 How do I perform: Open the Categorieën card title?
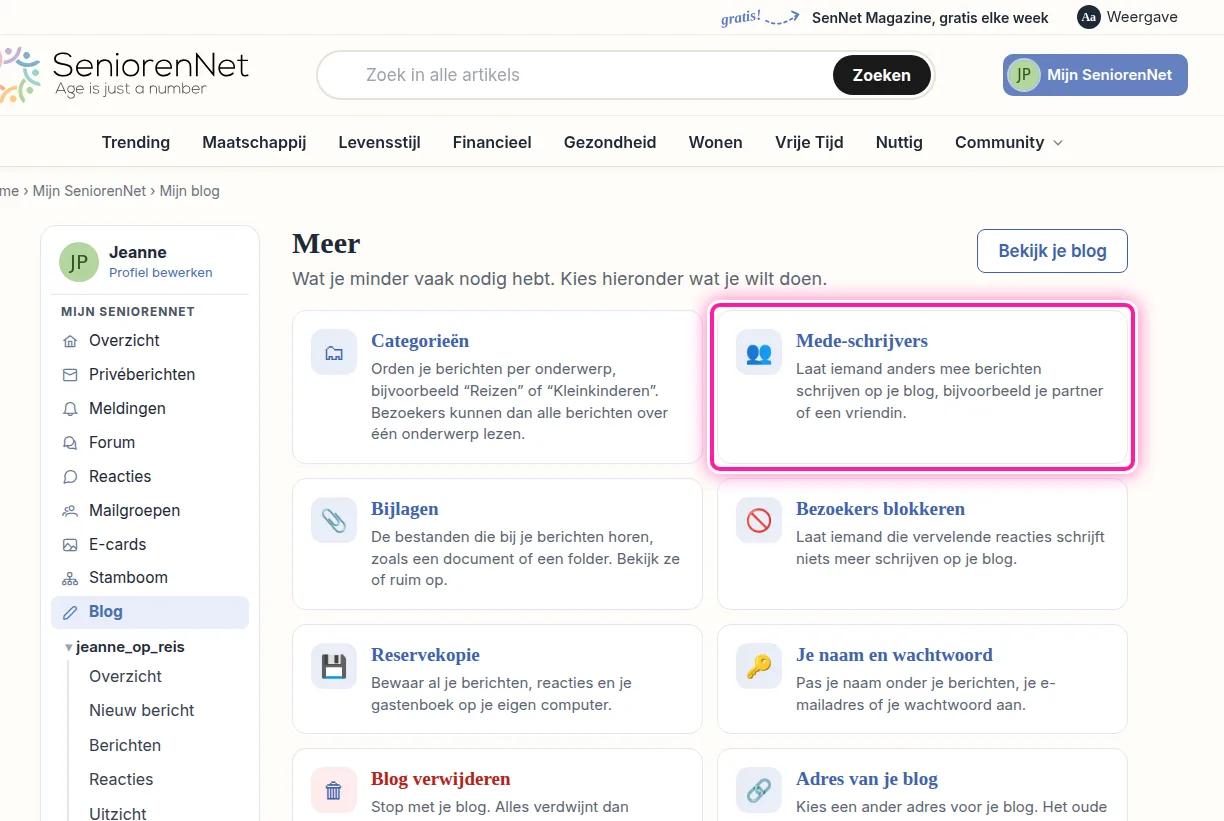pyautogui.click(x=420, y=341)
